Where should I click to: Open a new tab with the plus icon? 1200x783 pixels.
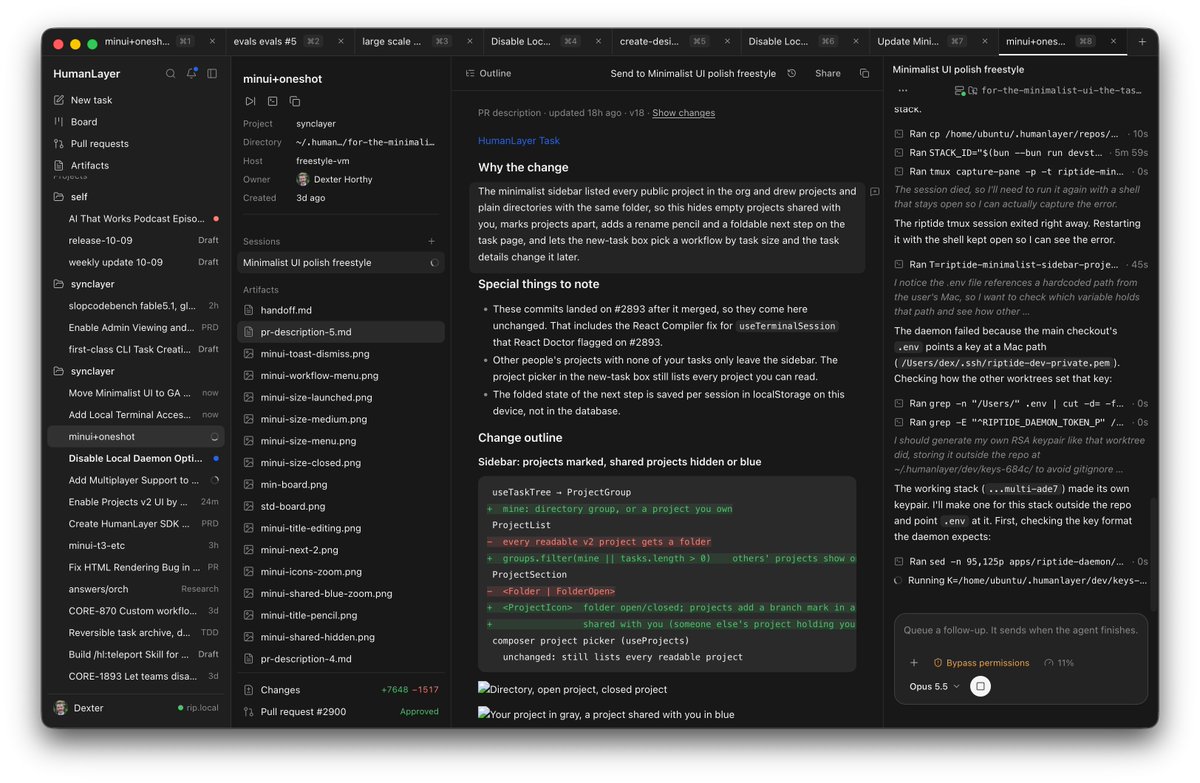1142,42
